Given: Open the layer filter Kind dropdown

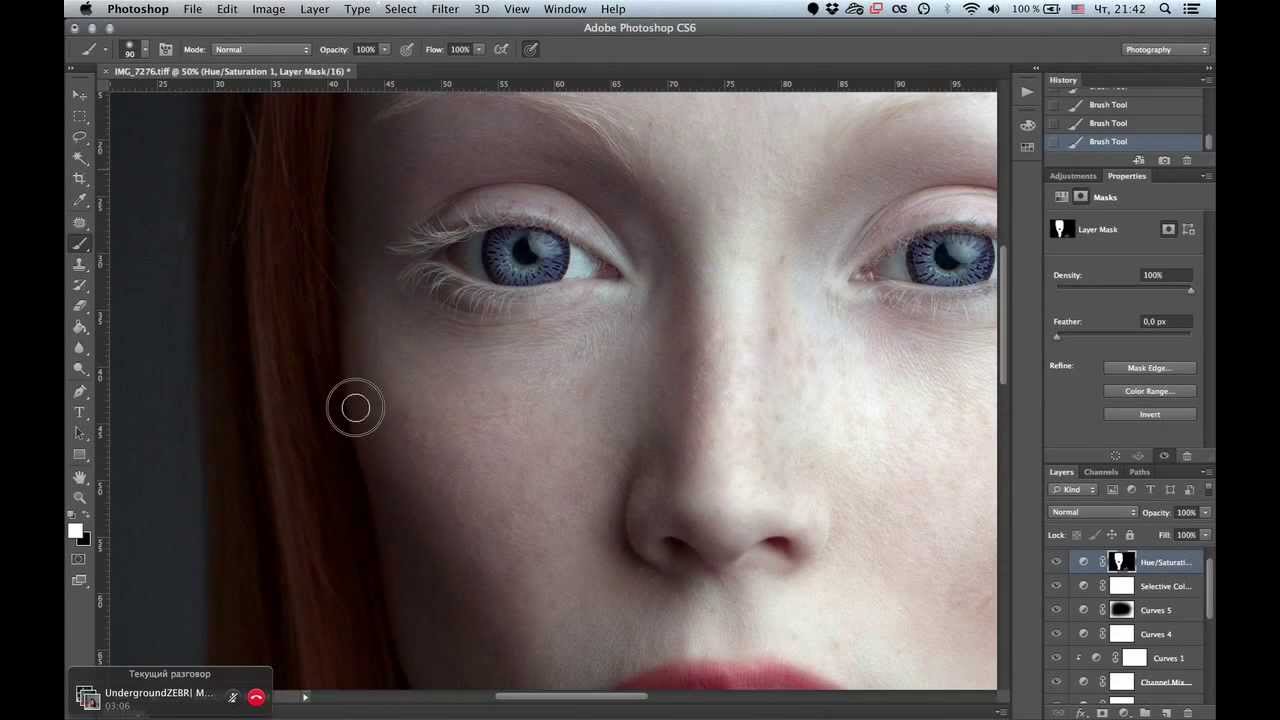Looking at the screenshot, I should click(x=1073, y=490).
